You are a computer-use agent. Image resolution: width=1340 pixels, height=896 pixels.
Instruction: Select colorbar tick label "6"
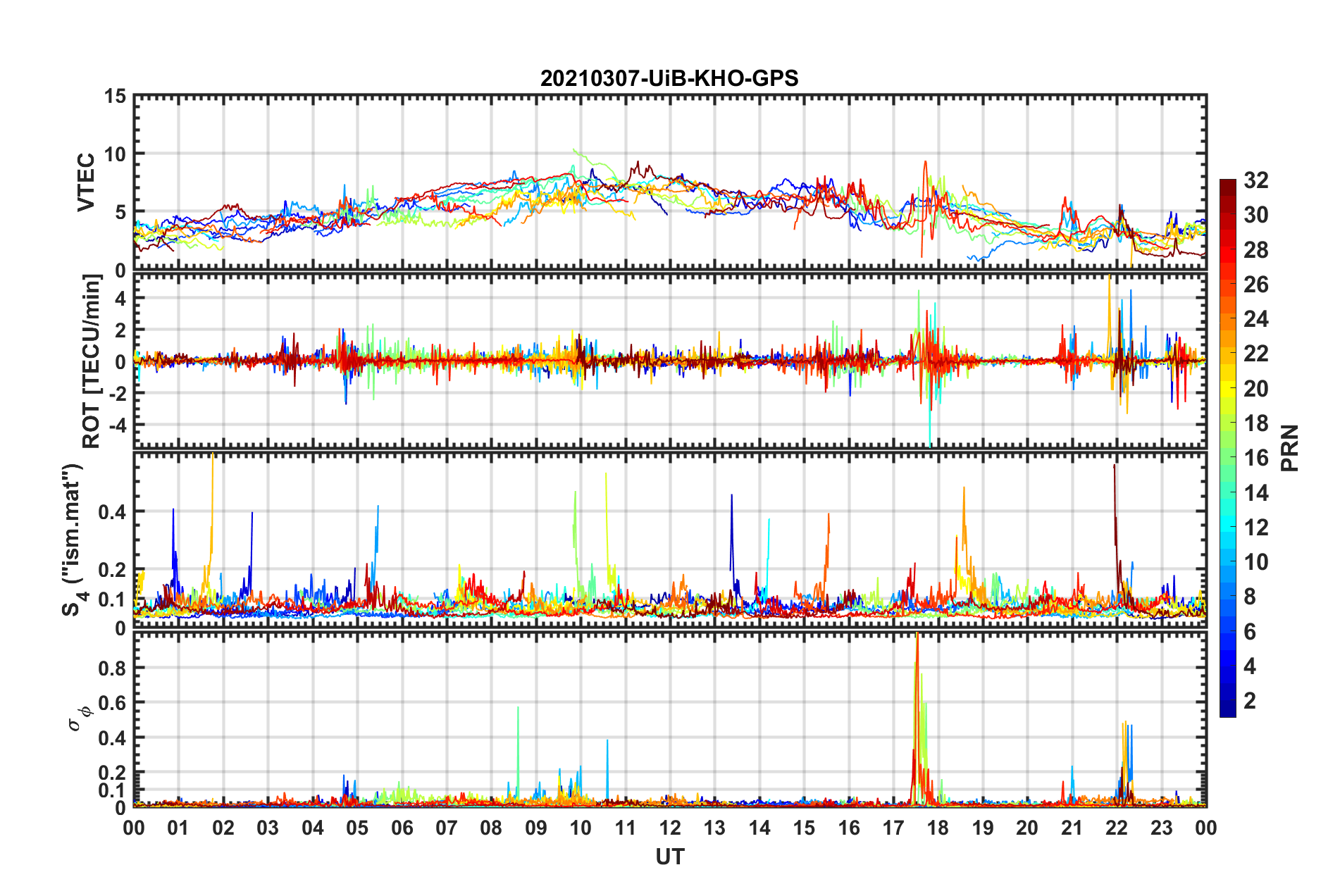(1250, 631)
